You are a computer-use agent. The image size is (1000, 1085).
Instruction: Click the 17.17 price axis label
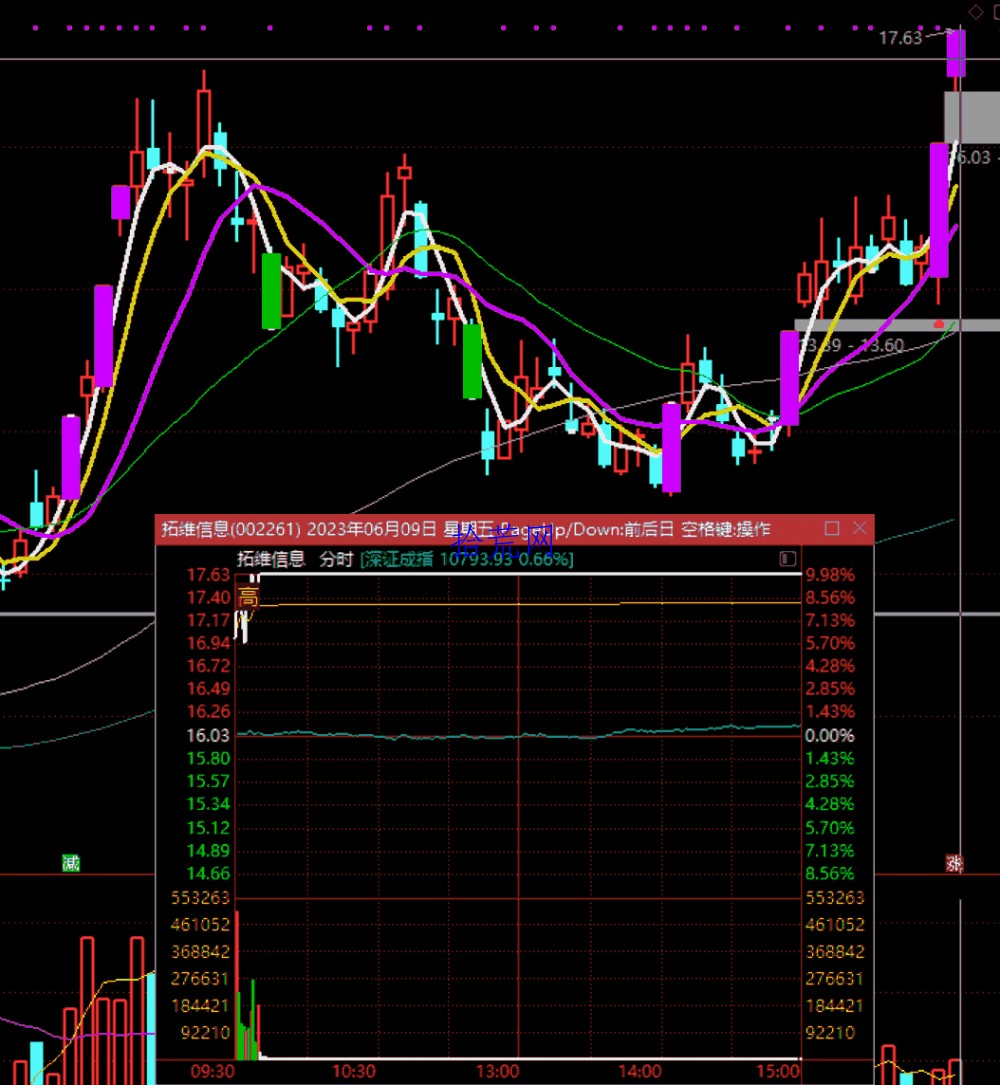(x=208, y=620)
